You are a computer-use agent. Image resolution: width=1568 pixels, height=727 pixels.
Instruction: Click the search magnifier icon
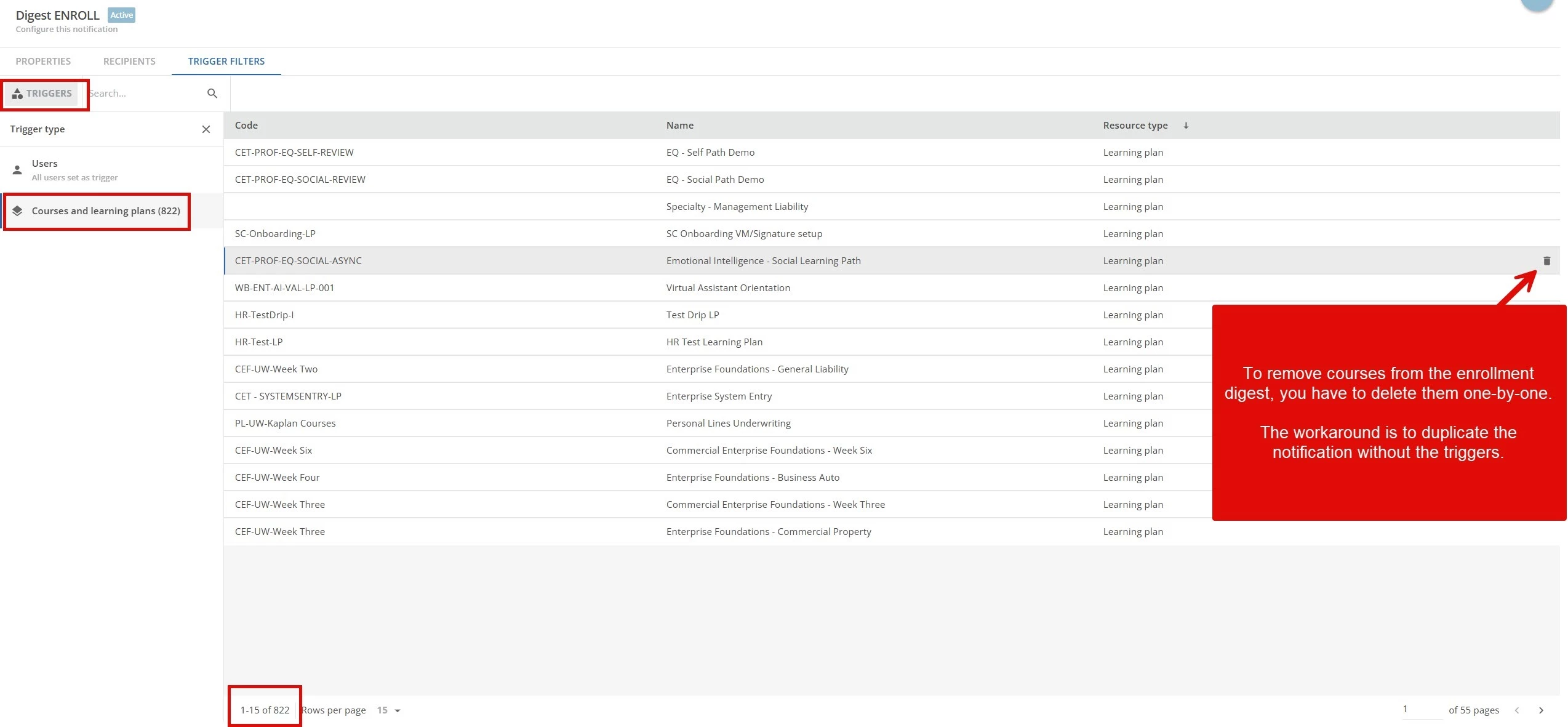[x=212, y=94]
